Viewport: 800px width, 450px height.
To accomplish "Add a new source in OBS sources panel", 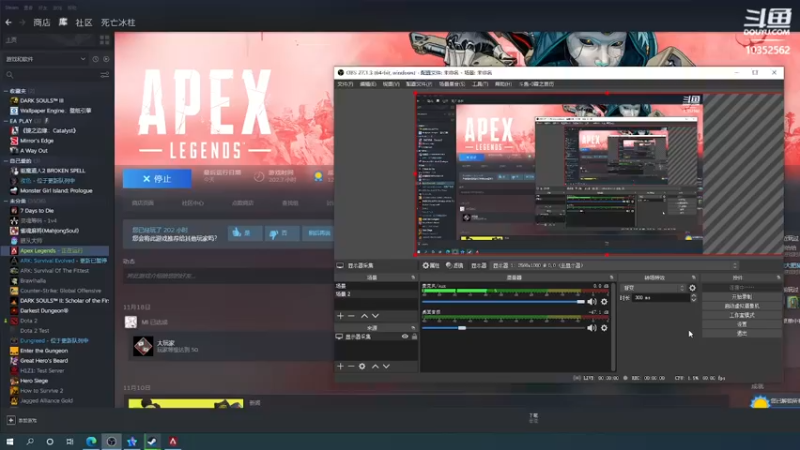I will [x=340, y=366].
